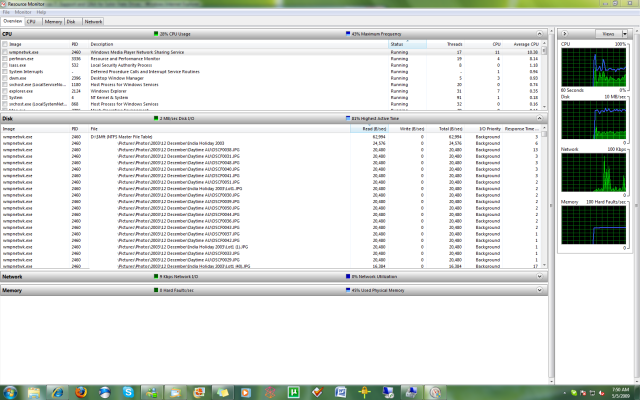Open the Windows Live Messenger taskbar icon
Image resolution: width=640 pixels, height=400 pixels.
(x=152, y=392)
